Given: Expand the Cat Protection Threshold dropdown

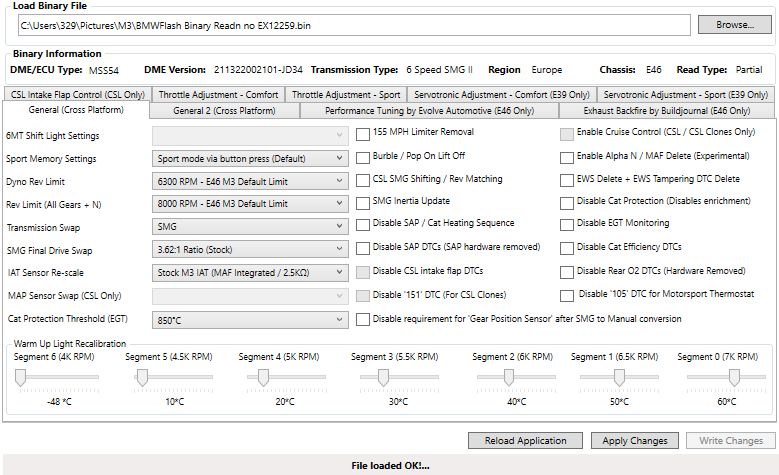Looking at the screenshot, I should tap(250, 320).
